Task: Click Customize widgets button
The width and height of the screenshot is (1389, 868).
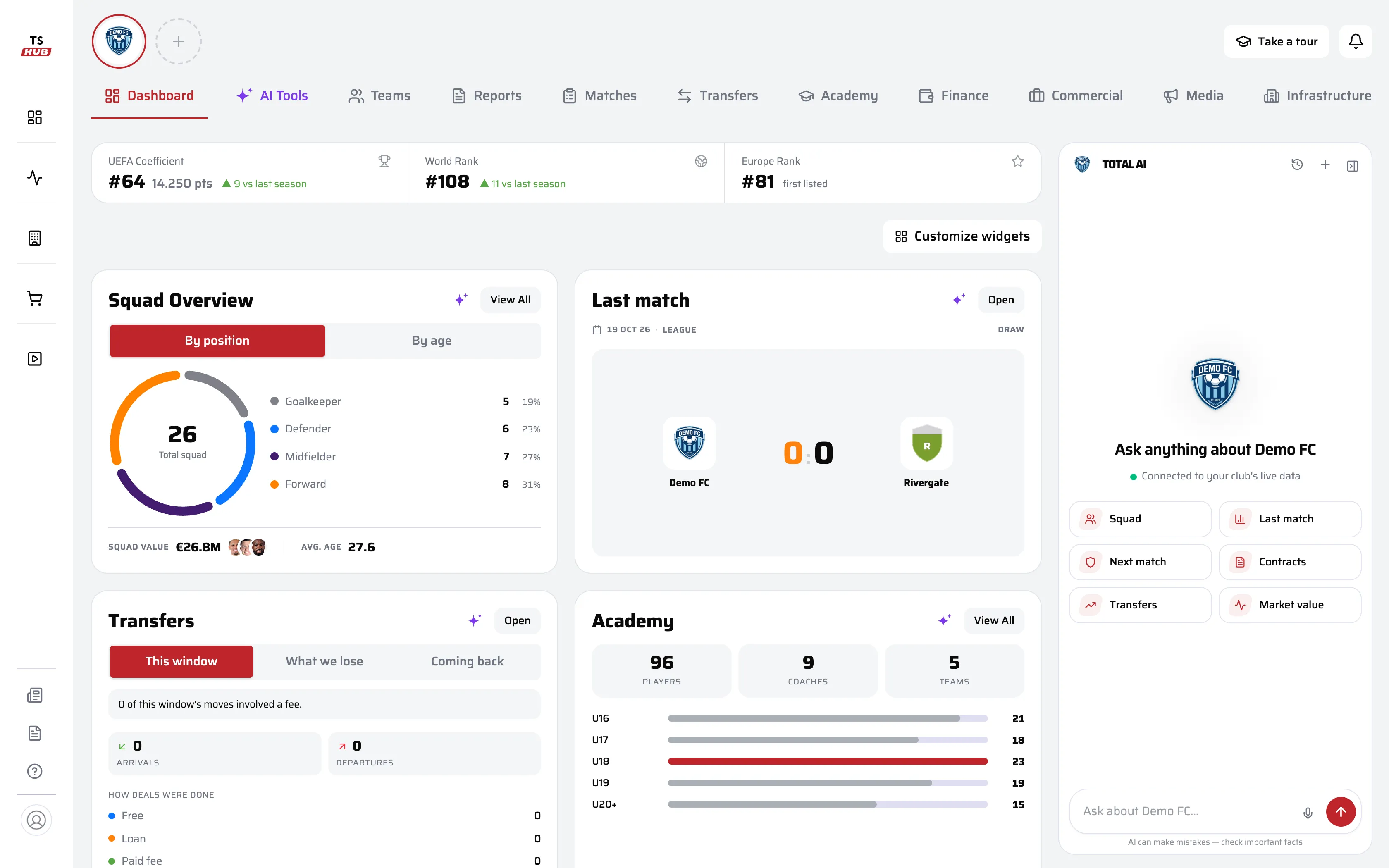Action: [962, 236]
